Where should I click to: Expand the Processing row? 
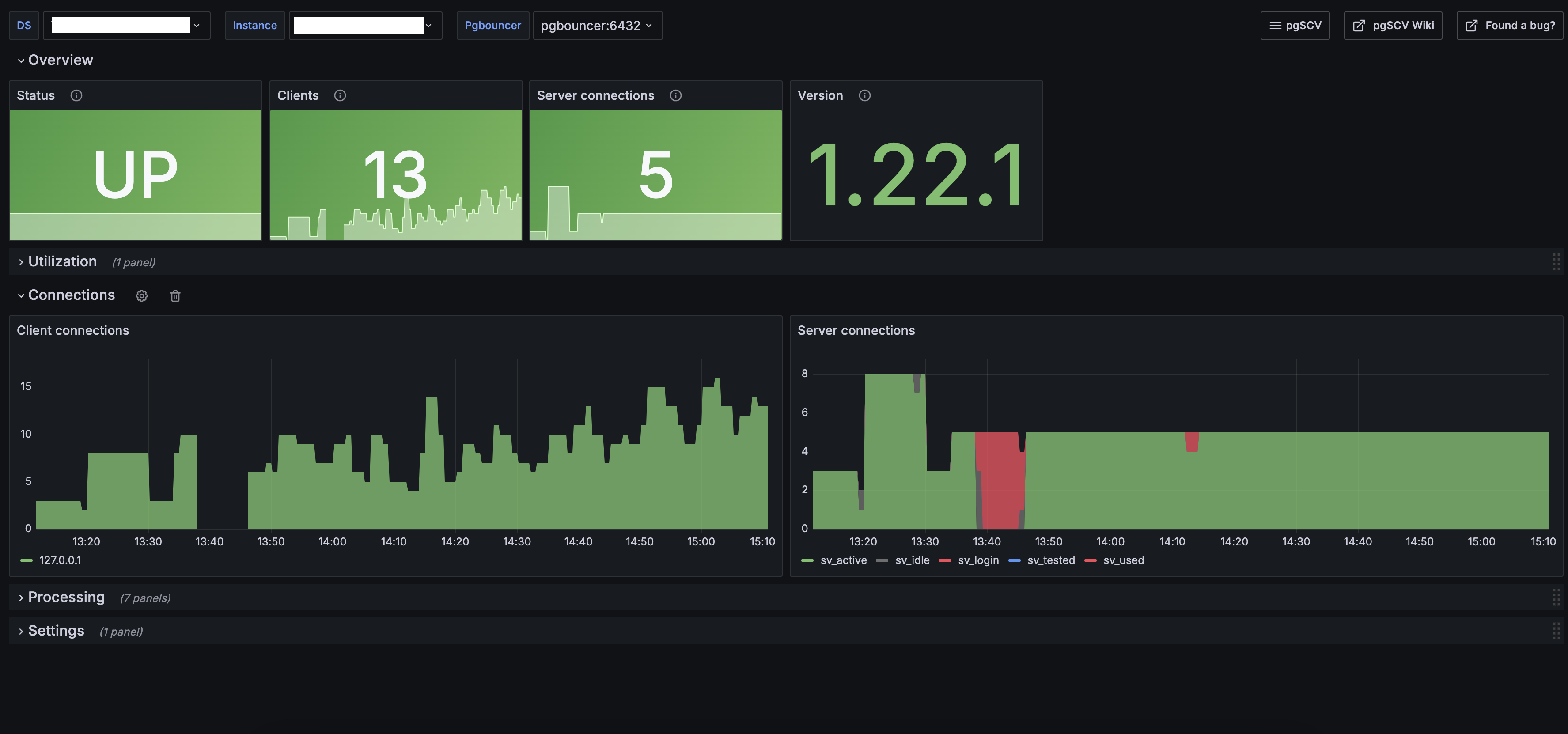(66, 597)
